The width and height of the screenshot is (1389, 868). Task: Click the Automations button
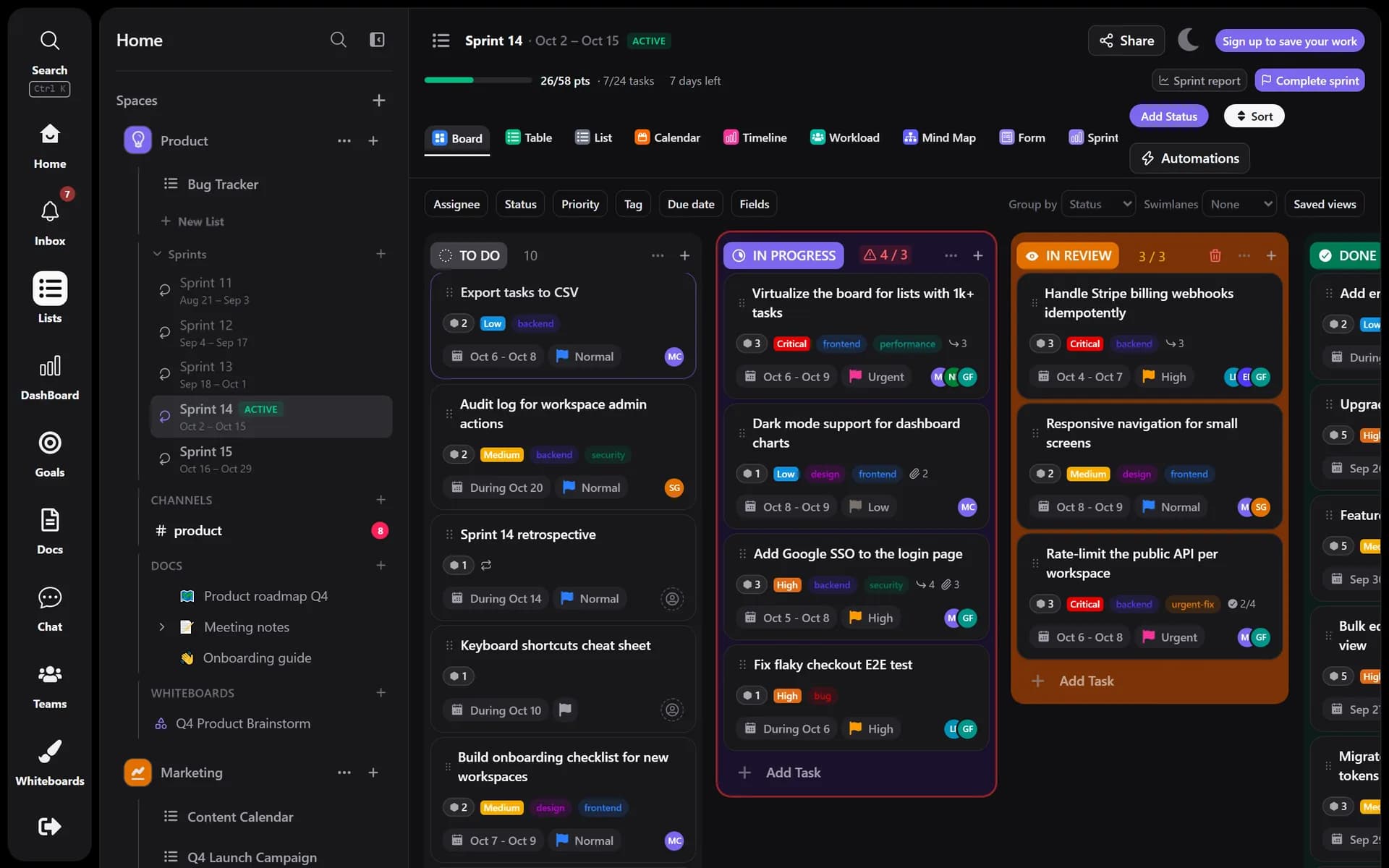1189,158
